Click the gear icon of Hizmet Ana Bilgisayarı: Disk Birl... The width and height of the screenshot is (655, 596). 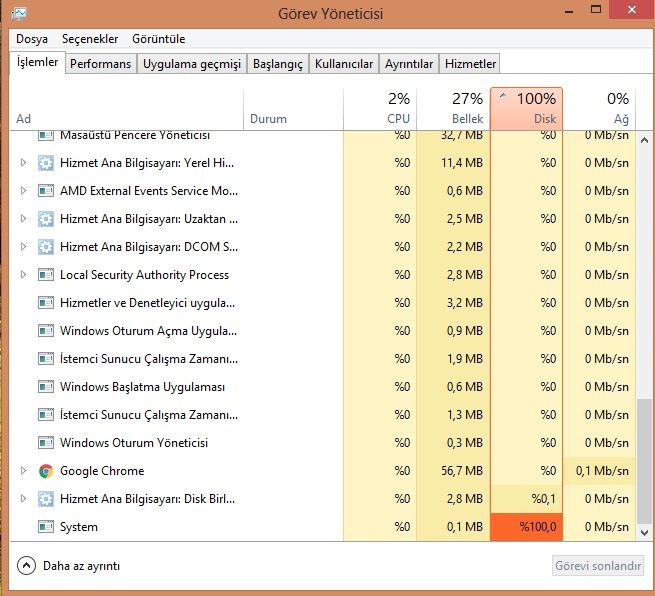[x=46, y=499]
